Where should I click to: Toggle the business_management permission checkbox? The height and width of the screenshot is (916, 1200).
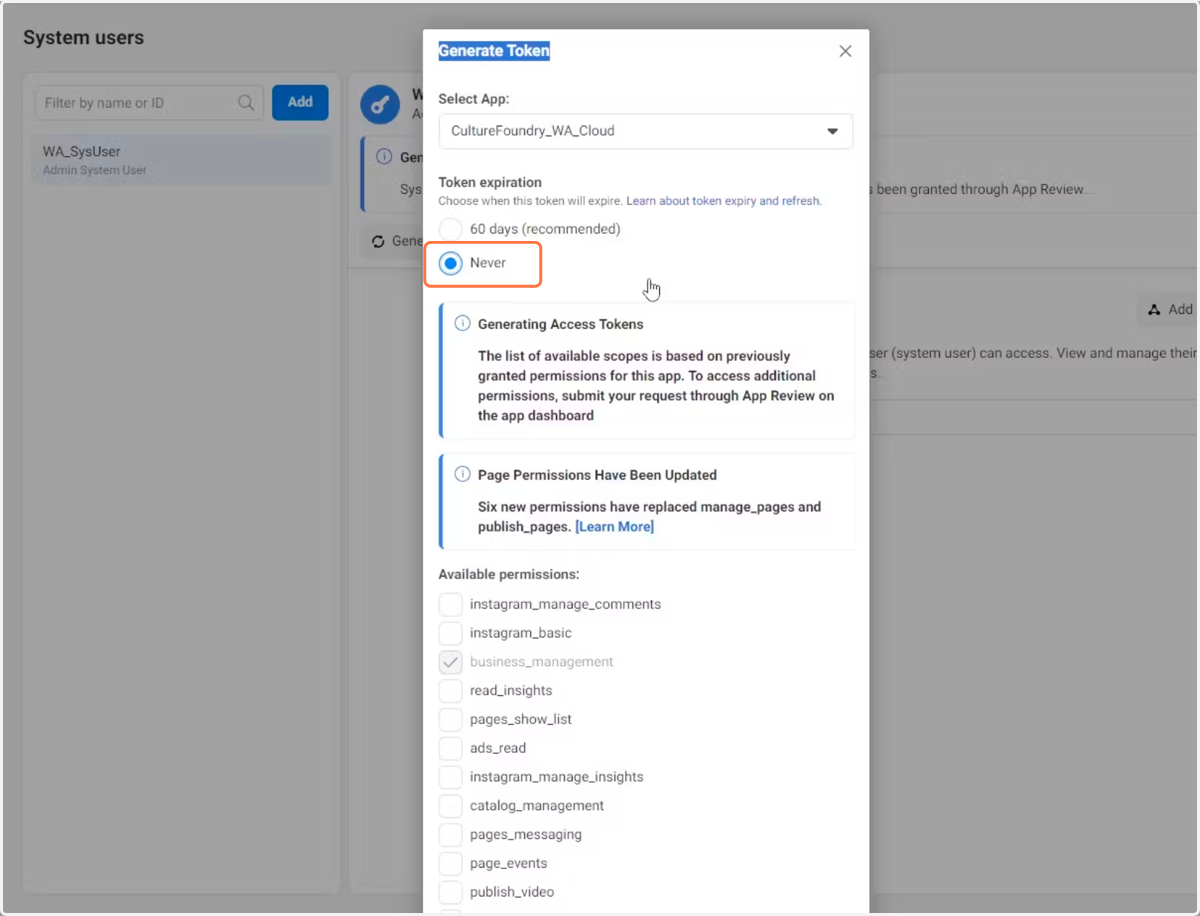point(451,662)
